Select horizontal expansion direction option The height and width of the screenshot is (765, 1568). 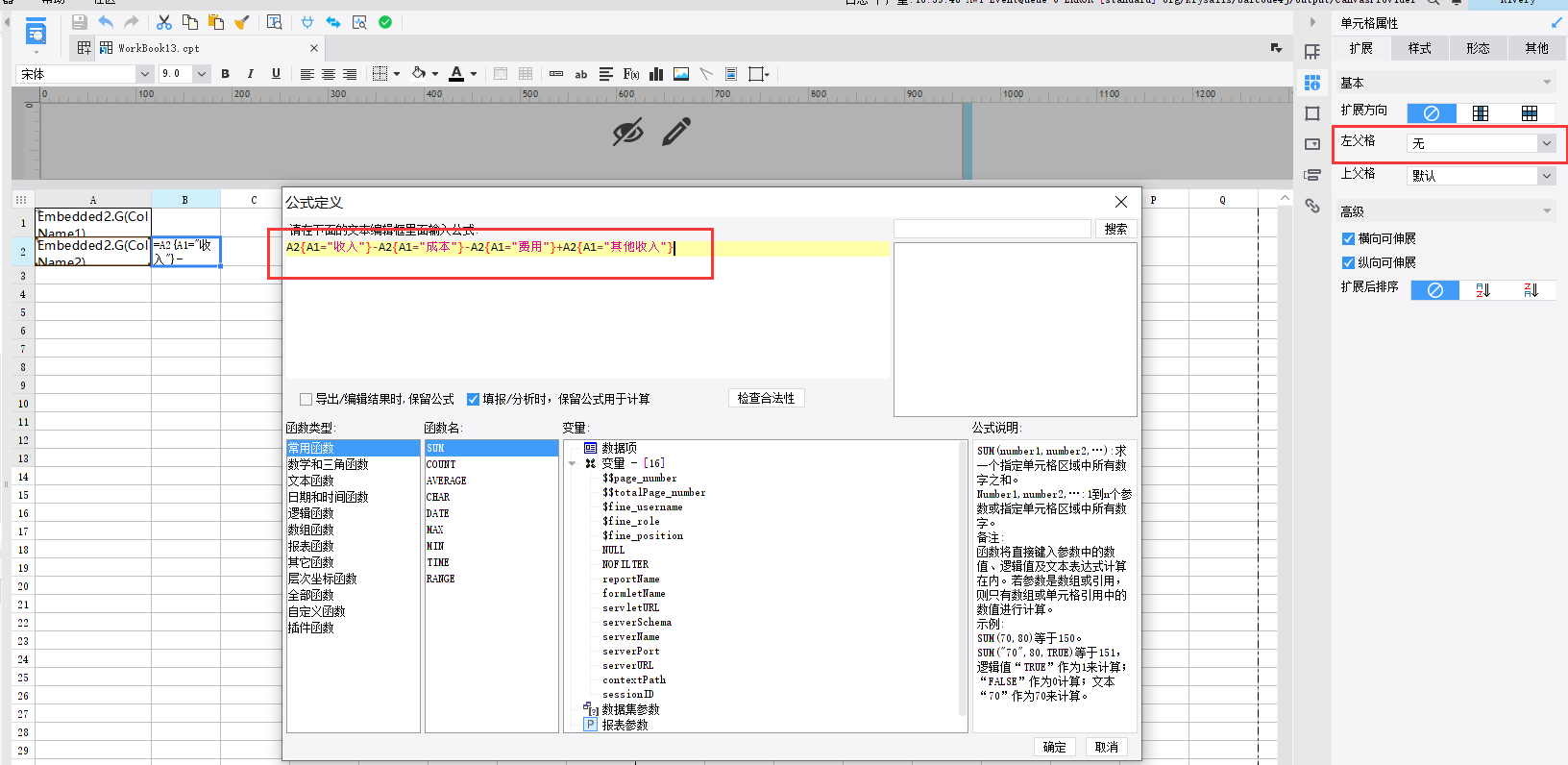(1530, 113)
